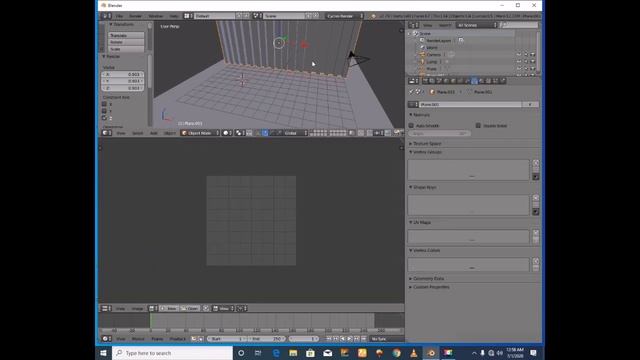Select the highlighted mesh Data properties tab
640x360 pixels.
click(474, 81)
